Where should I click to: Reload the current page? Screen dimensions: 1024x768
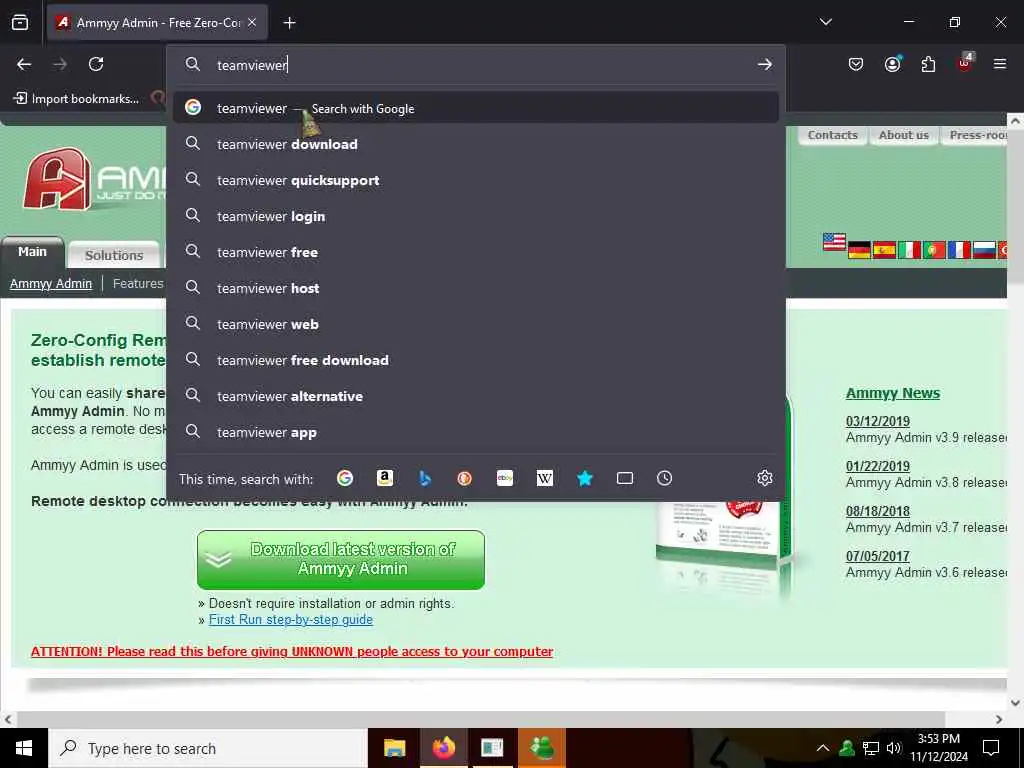tap(96, 64)
